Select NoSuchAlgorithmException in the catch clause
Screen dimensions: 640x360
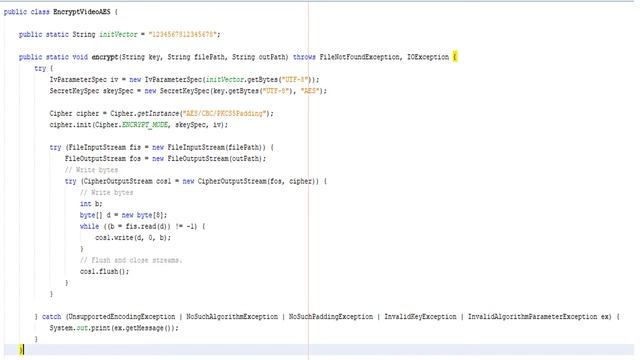pos(232,317)
